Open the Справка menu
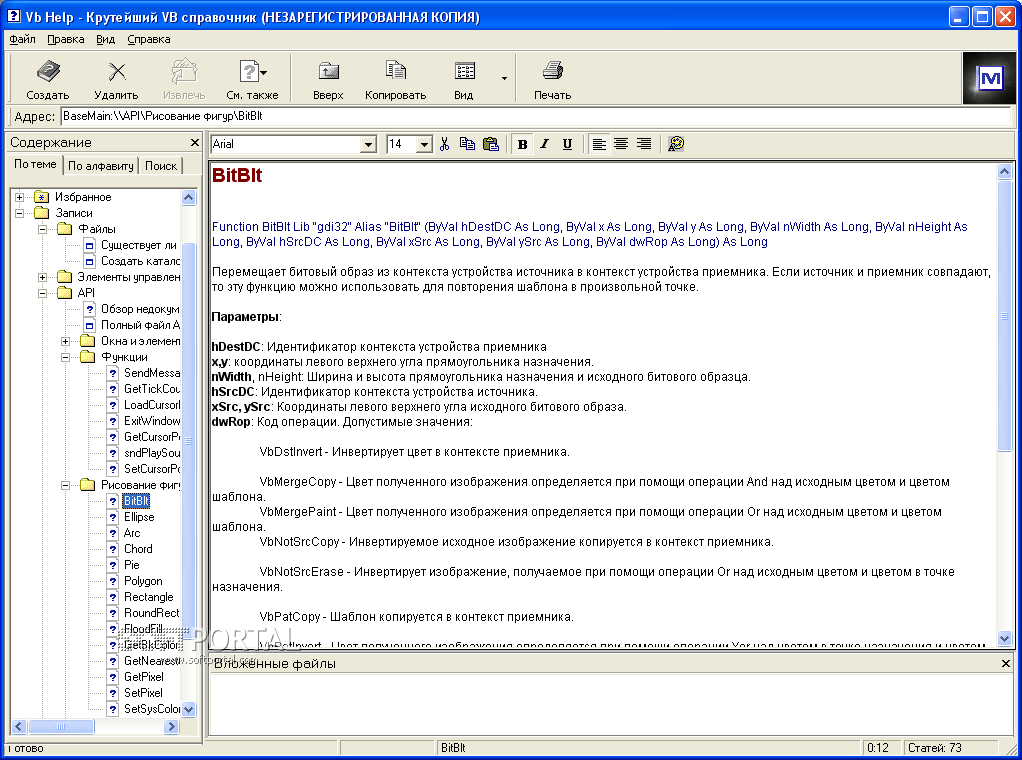 (149, 39)
